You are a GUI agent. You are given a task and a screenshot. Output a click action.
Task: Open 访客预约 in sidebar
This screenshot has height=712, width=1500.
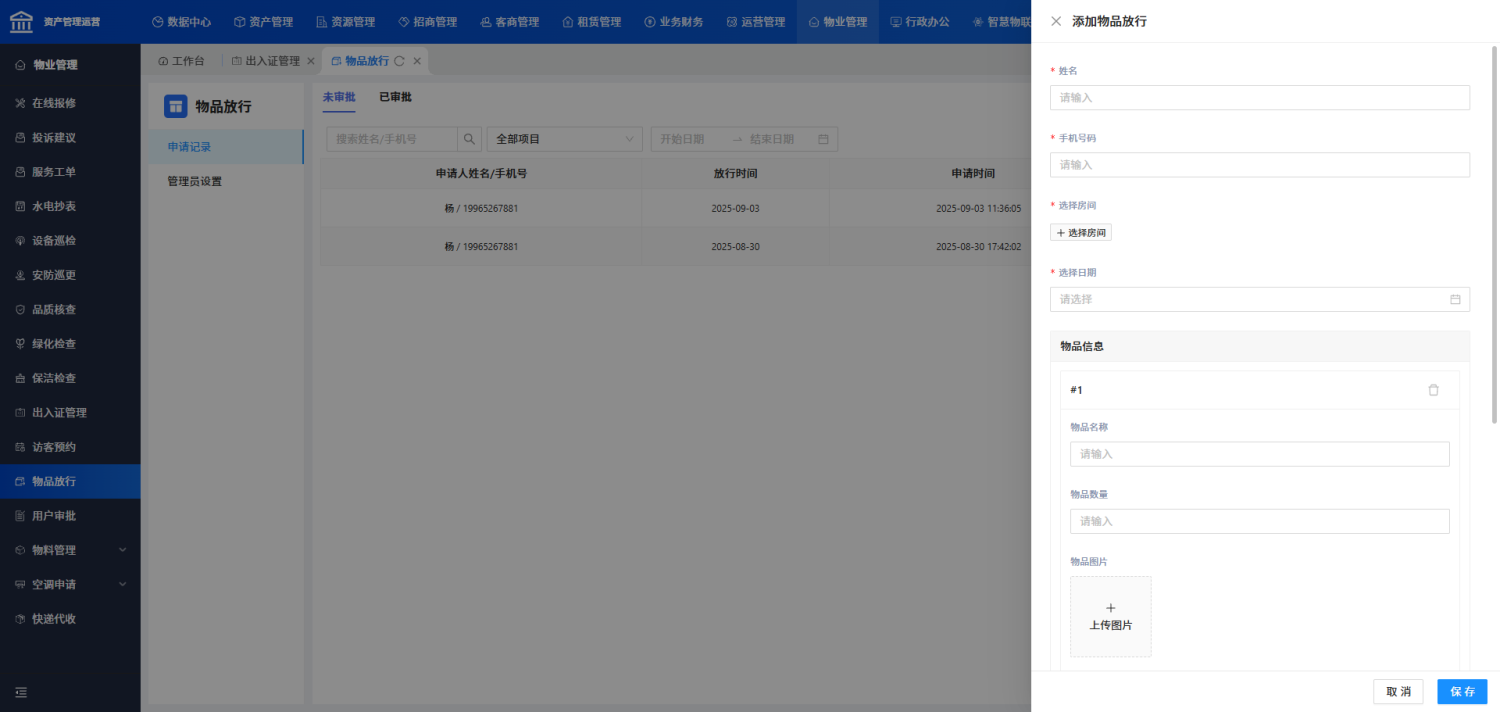point(70,447)
